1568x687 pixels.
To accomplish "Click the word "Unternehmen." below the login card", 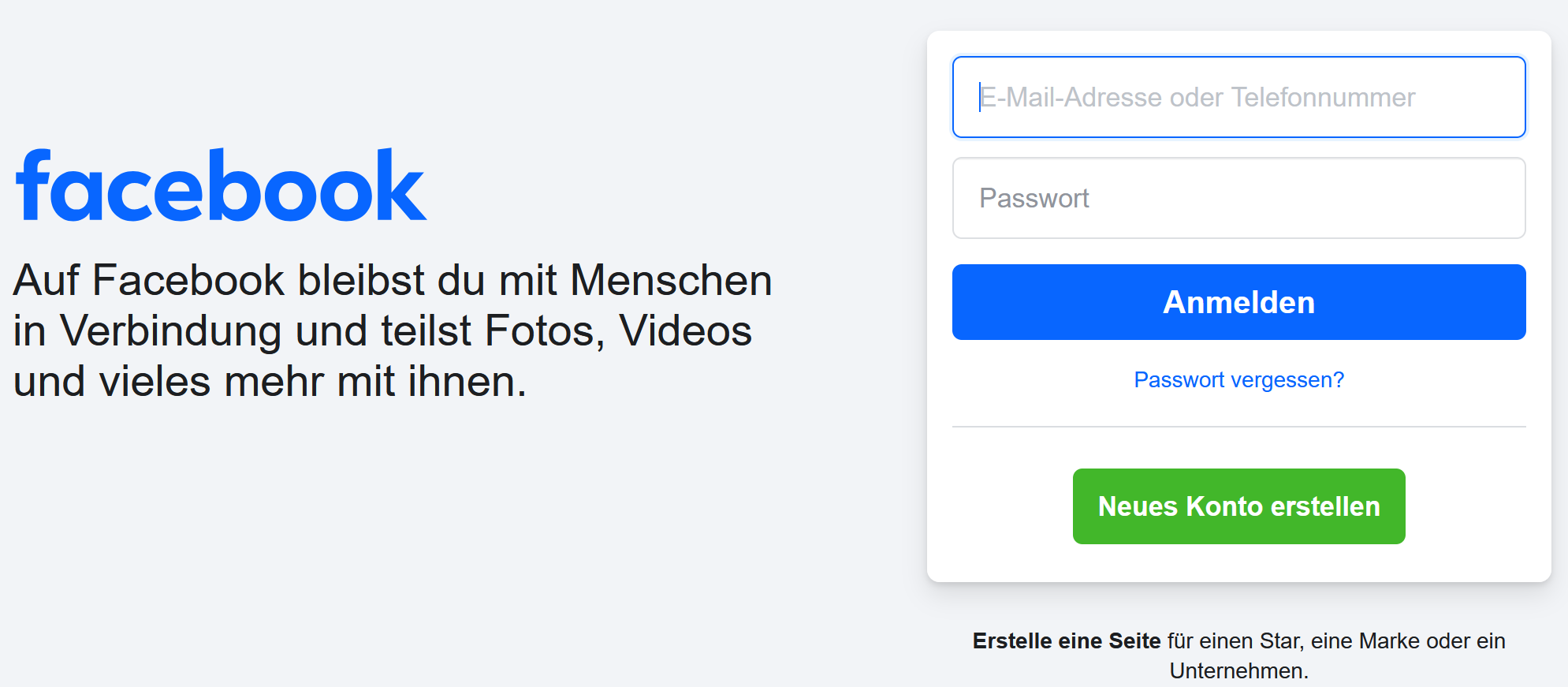I will coord(1238,671).
